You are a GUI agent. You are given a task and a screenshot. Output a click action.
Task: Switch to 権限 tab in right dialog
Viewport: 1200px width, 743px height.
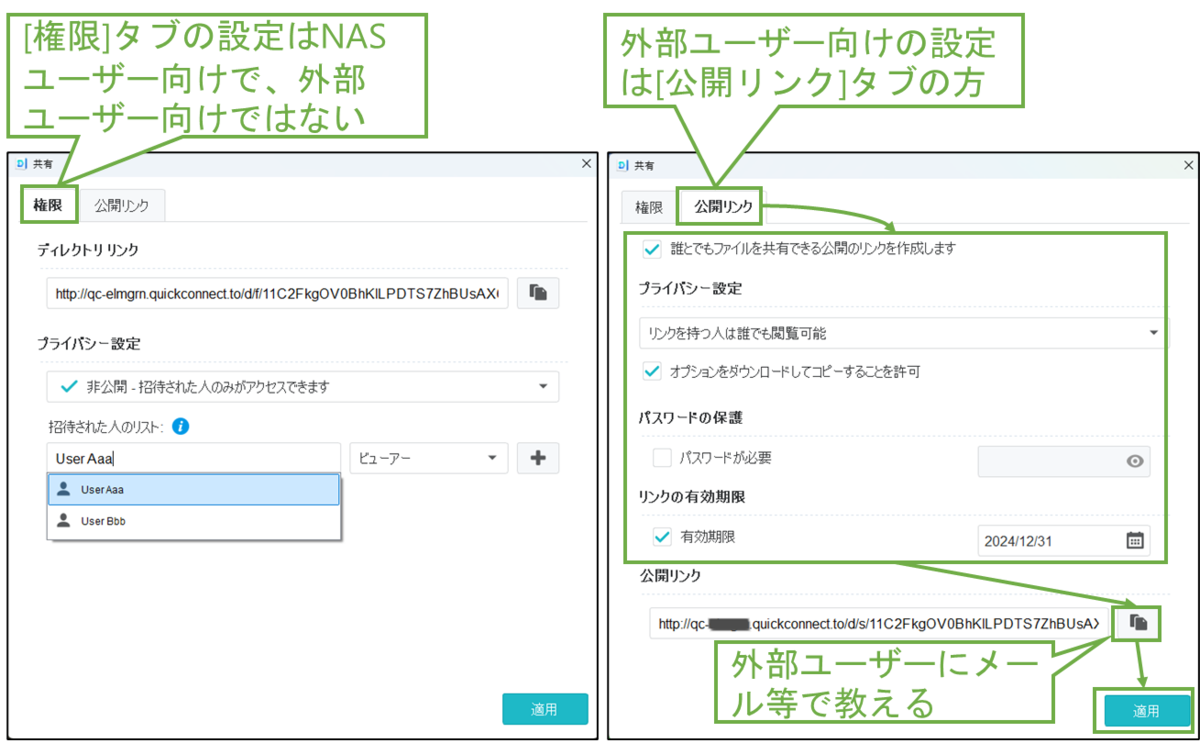(x=649, y=207)
